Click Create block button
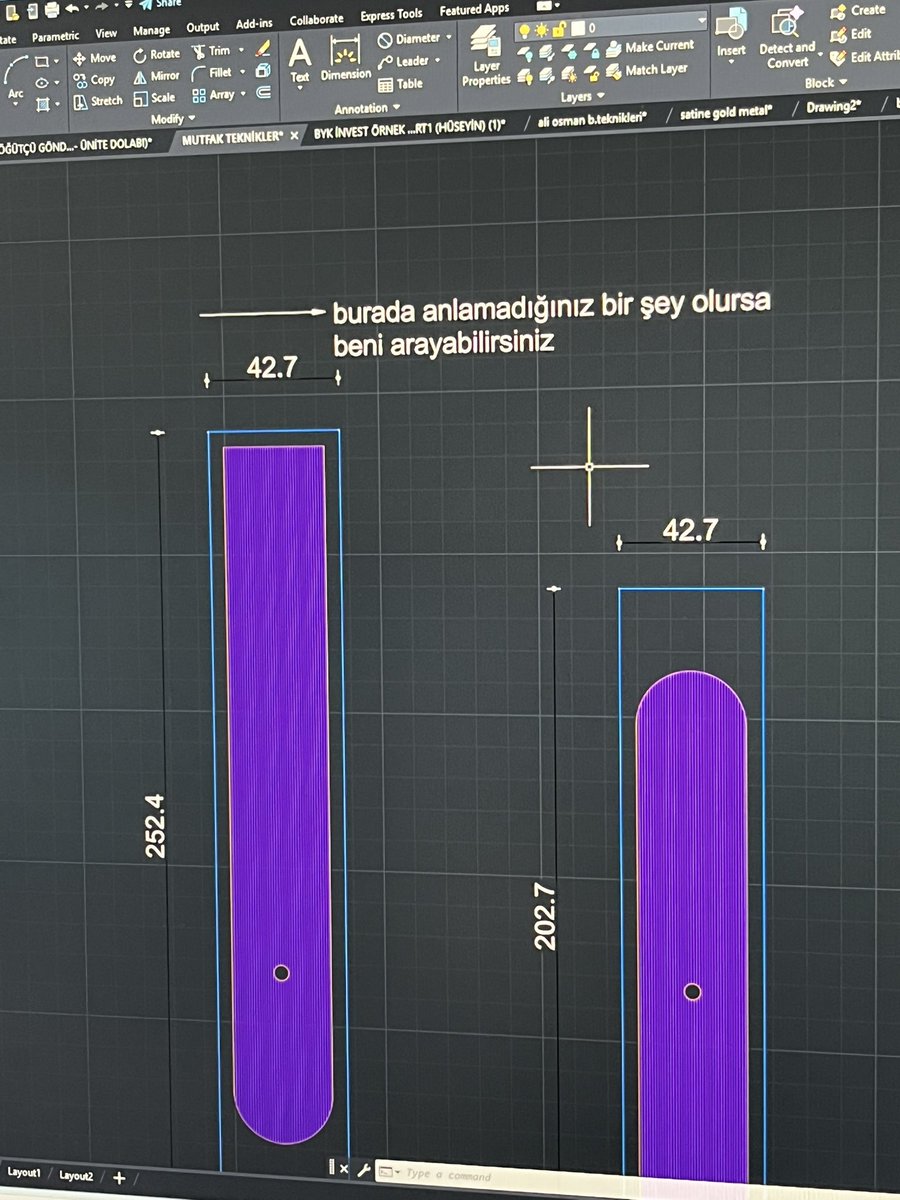900x1200 pixels. (858, 10)
